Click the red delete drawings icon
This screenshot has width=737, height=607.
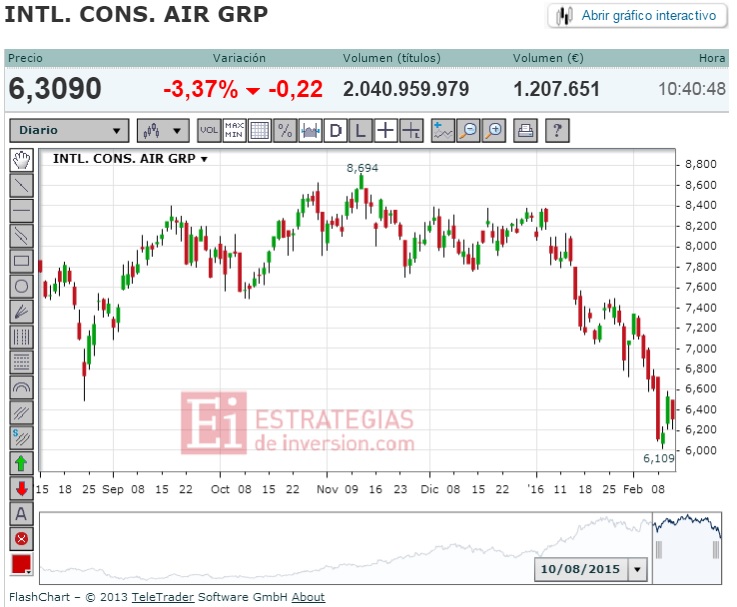pyautogui.click(x=21, y=539)
